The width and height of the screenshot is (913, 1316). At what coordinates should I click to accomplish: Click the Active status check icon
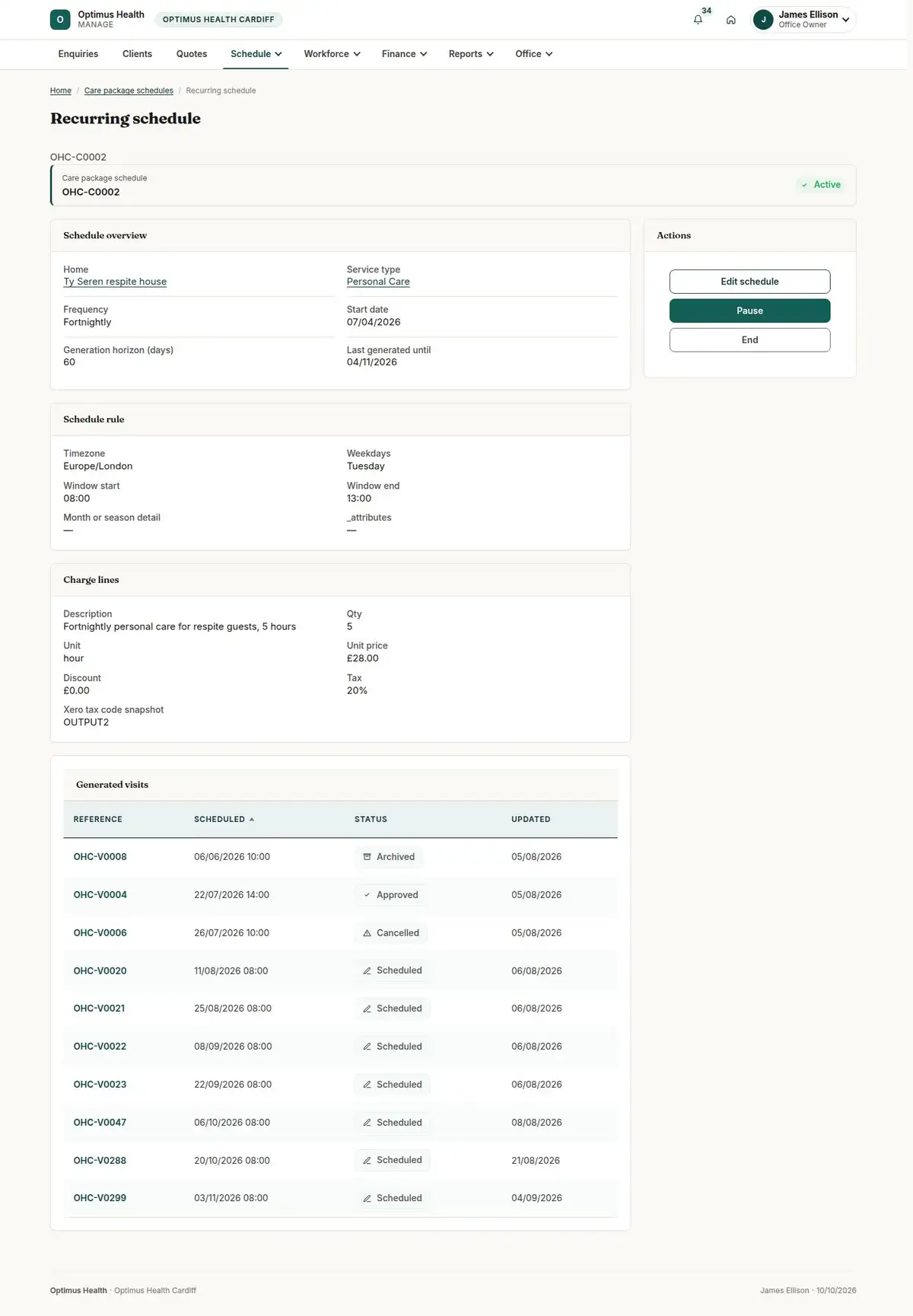[804, 185]
